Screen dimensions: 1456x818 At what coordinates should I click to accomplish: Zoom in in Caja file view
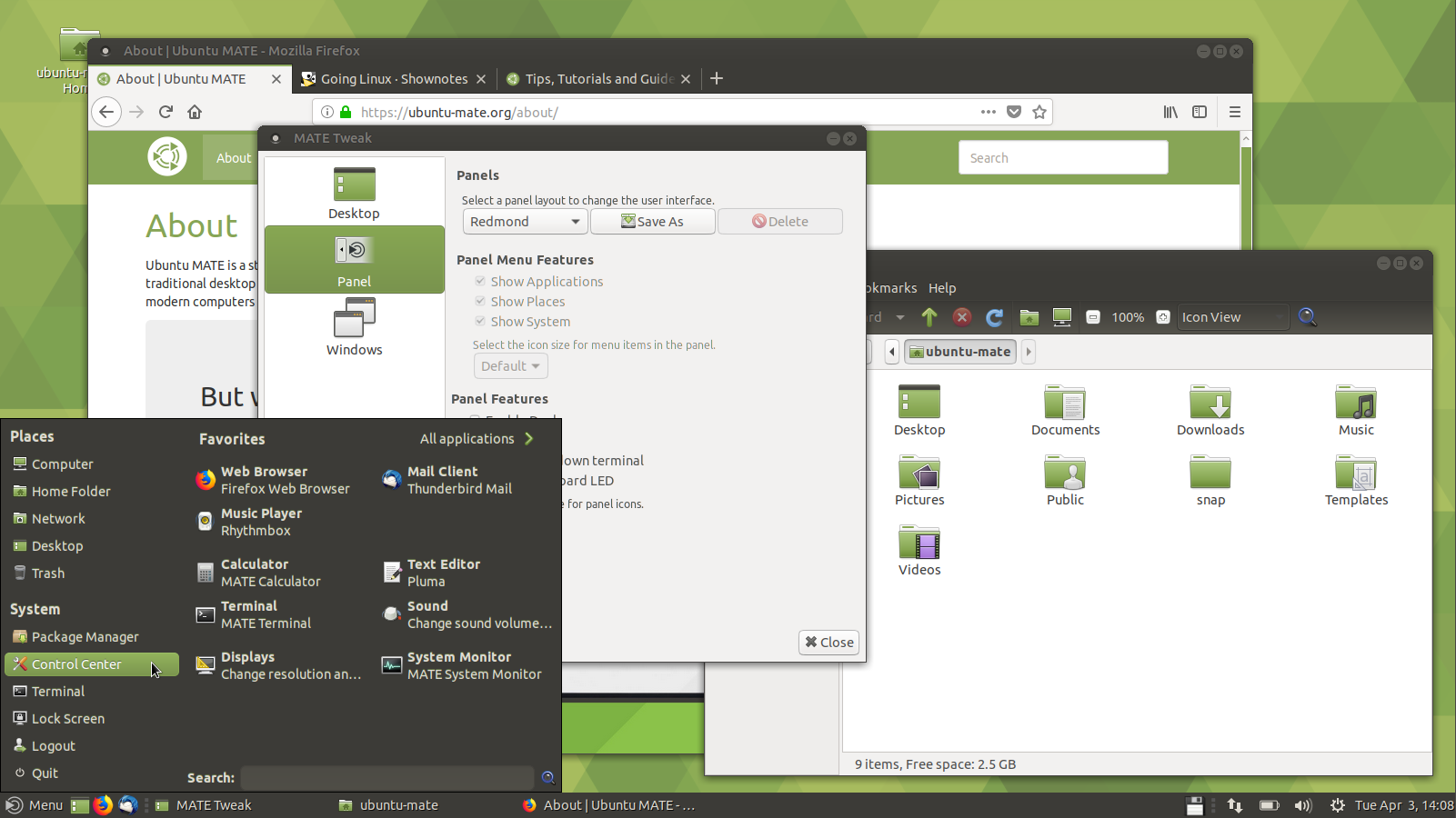1163,317
